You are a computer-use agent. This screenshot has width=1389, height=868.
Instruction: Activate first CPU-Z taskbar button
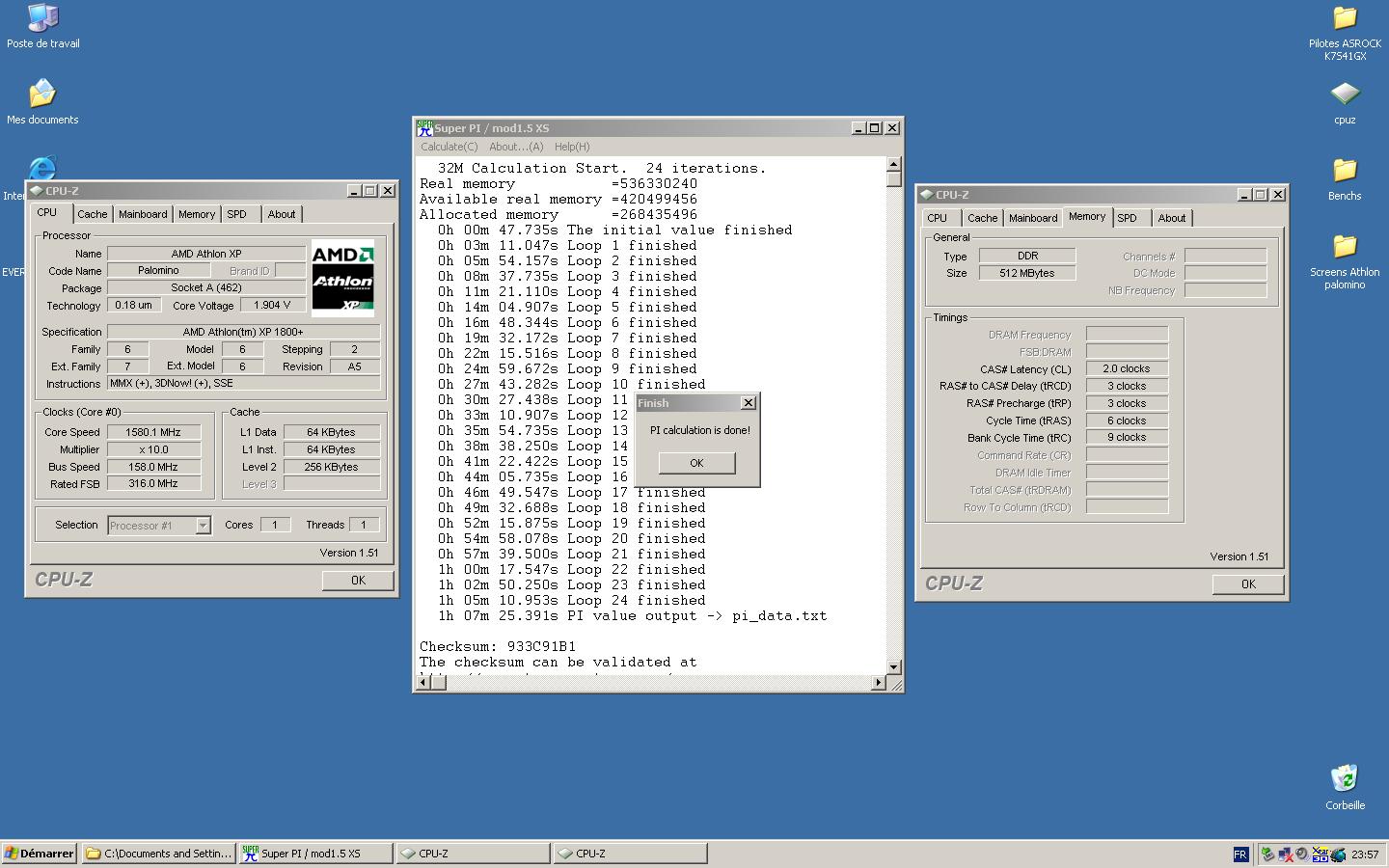tap(473, 854)
